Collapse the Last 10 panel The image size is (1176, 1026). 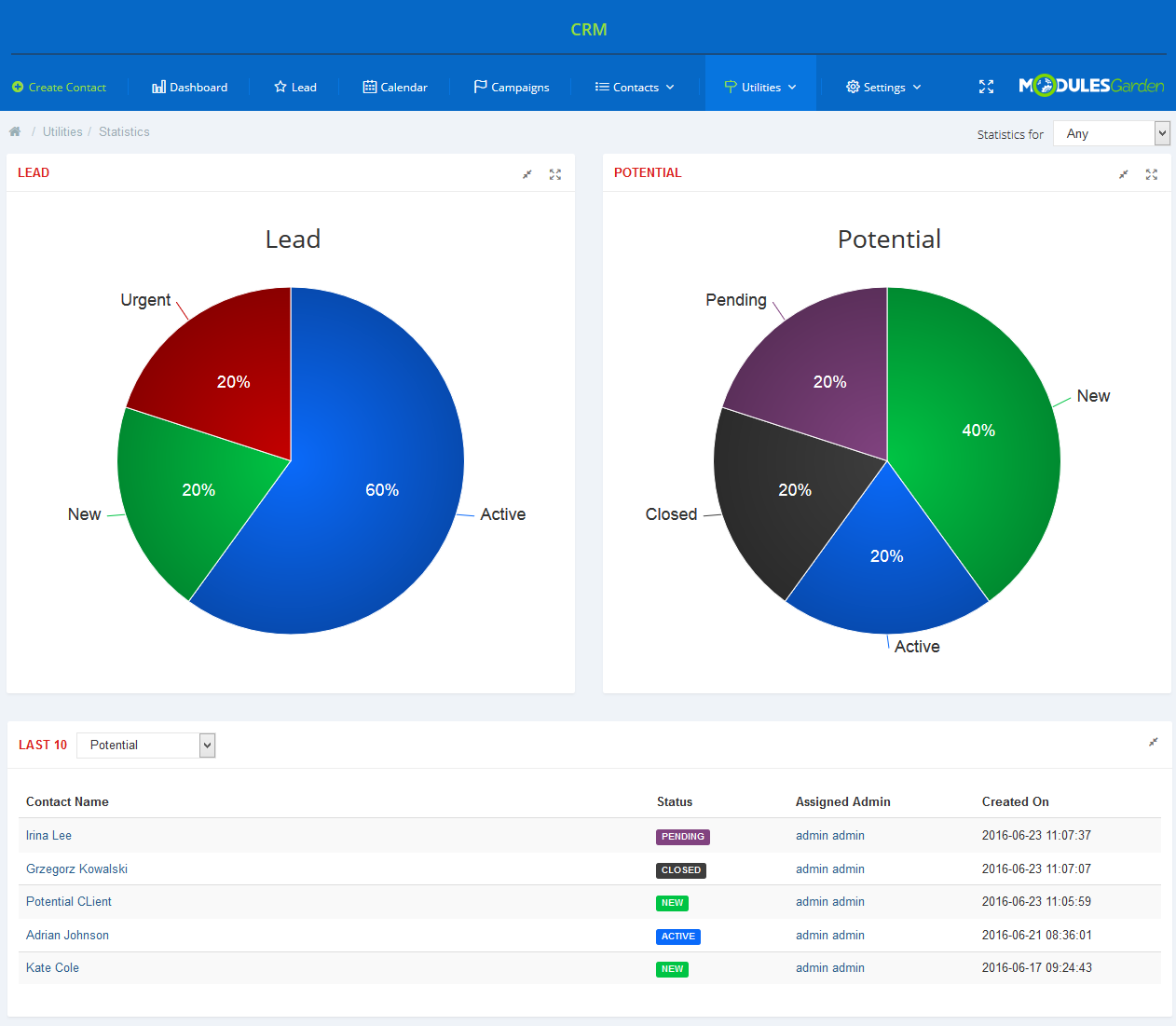tap(1154, 742)
